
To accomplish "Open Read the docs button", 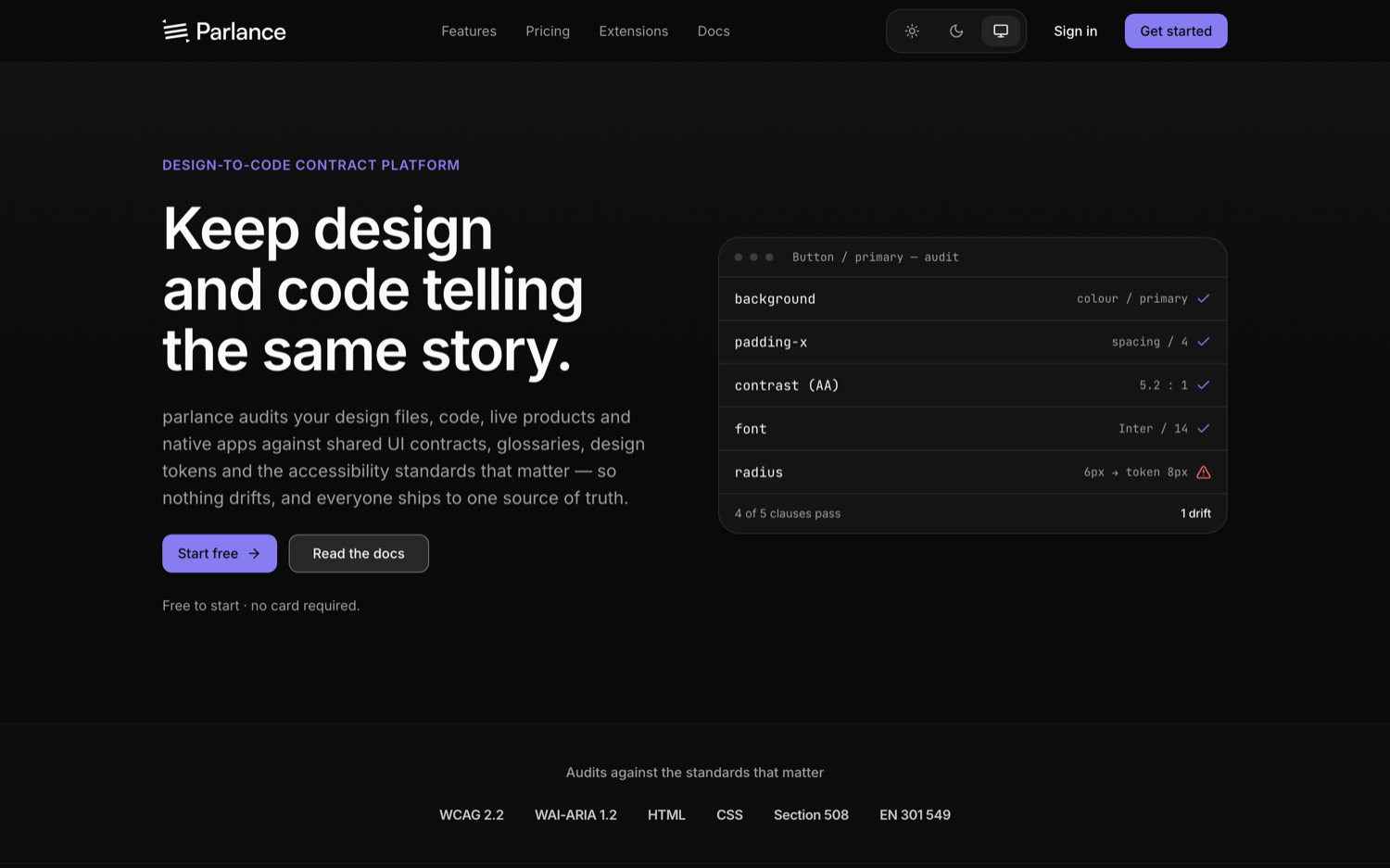I will (x=359, y=553).
